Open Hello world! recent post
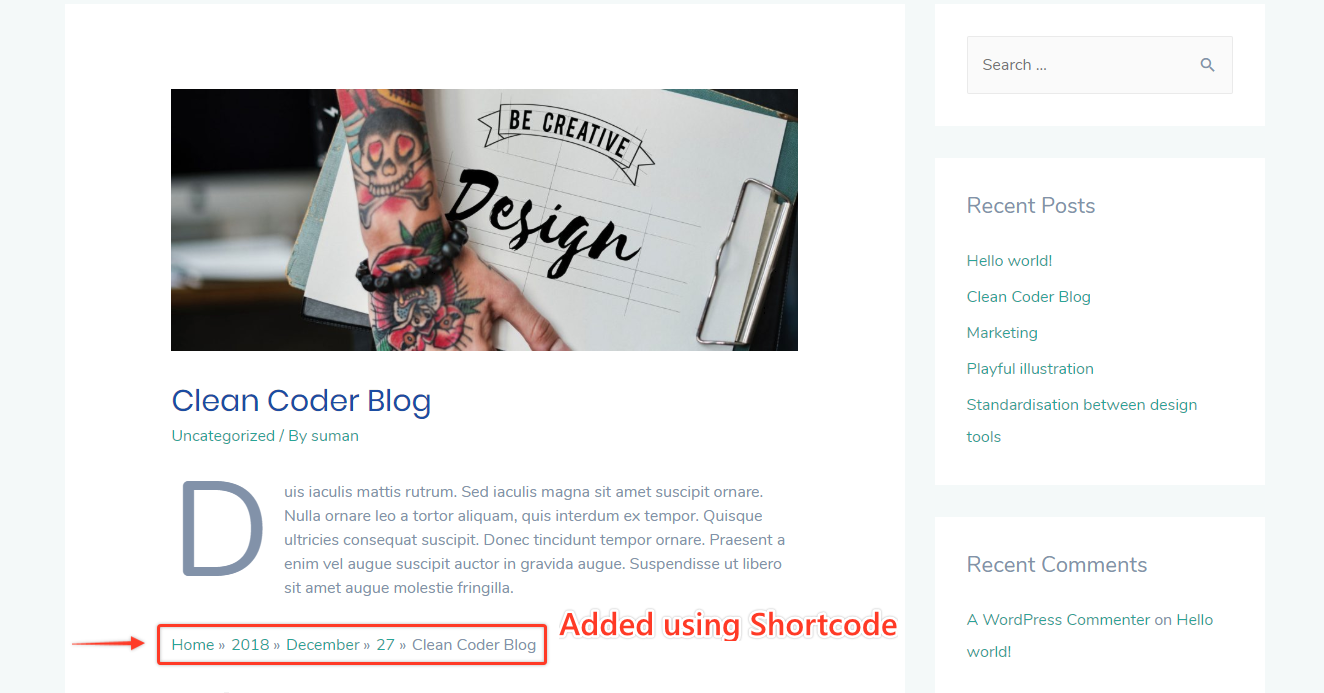1324x693 pixels. 1009,261
